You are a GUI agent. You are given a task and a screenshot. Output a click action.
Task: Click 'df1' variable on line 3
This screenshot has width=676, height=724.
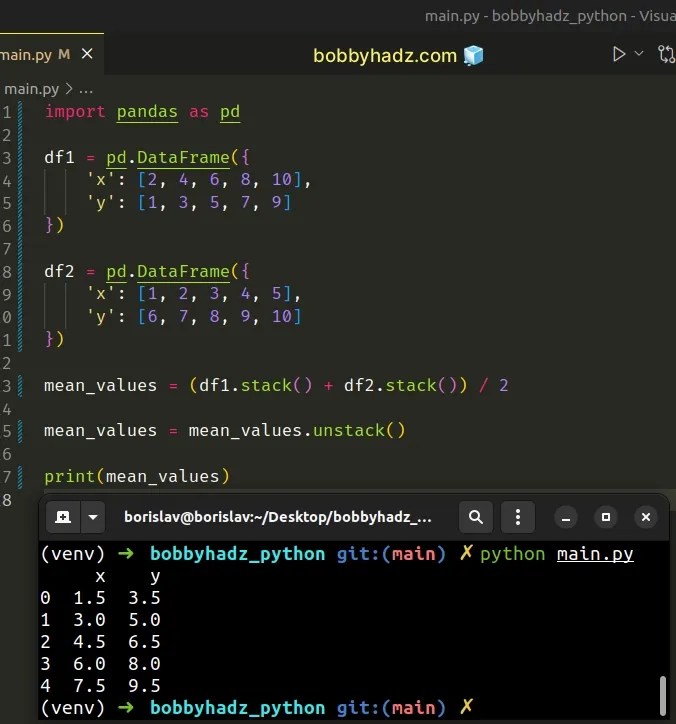[x=59, y=157]
